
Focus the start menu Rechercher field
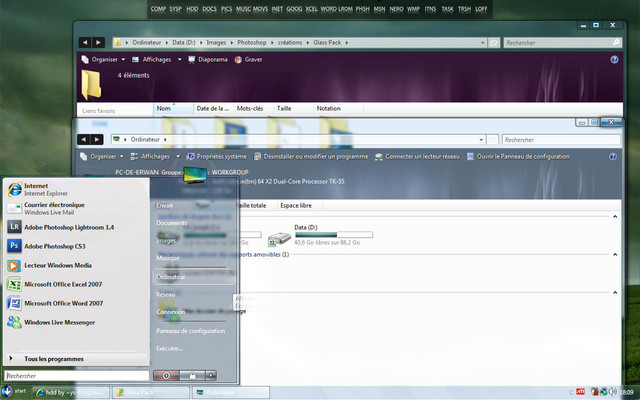point(76,376)
